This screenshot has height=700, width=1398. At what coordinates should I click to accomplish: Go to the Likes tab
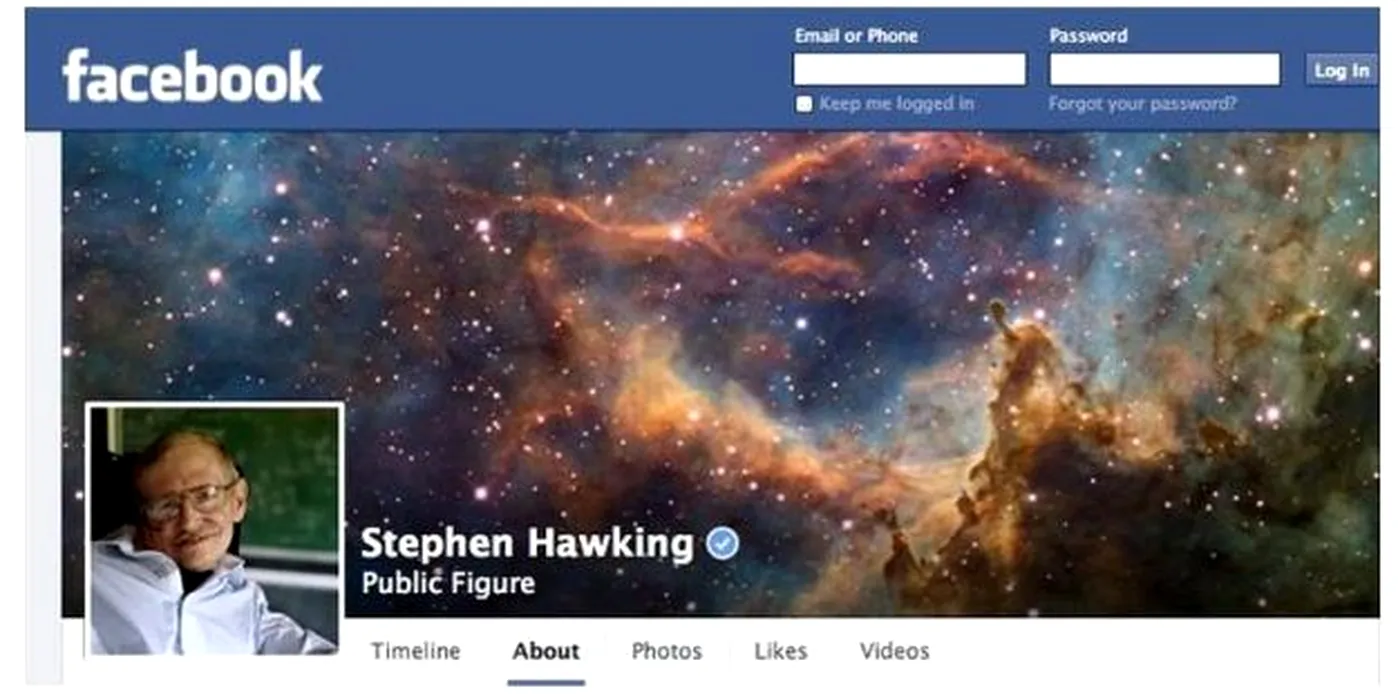coord(781,651)
